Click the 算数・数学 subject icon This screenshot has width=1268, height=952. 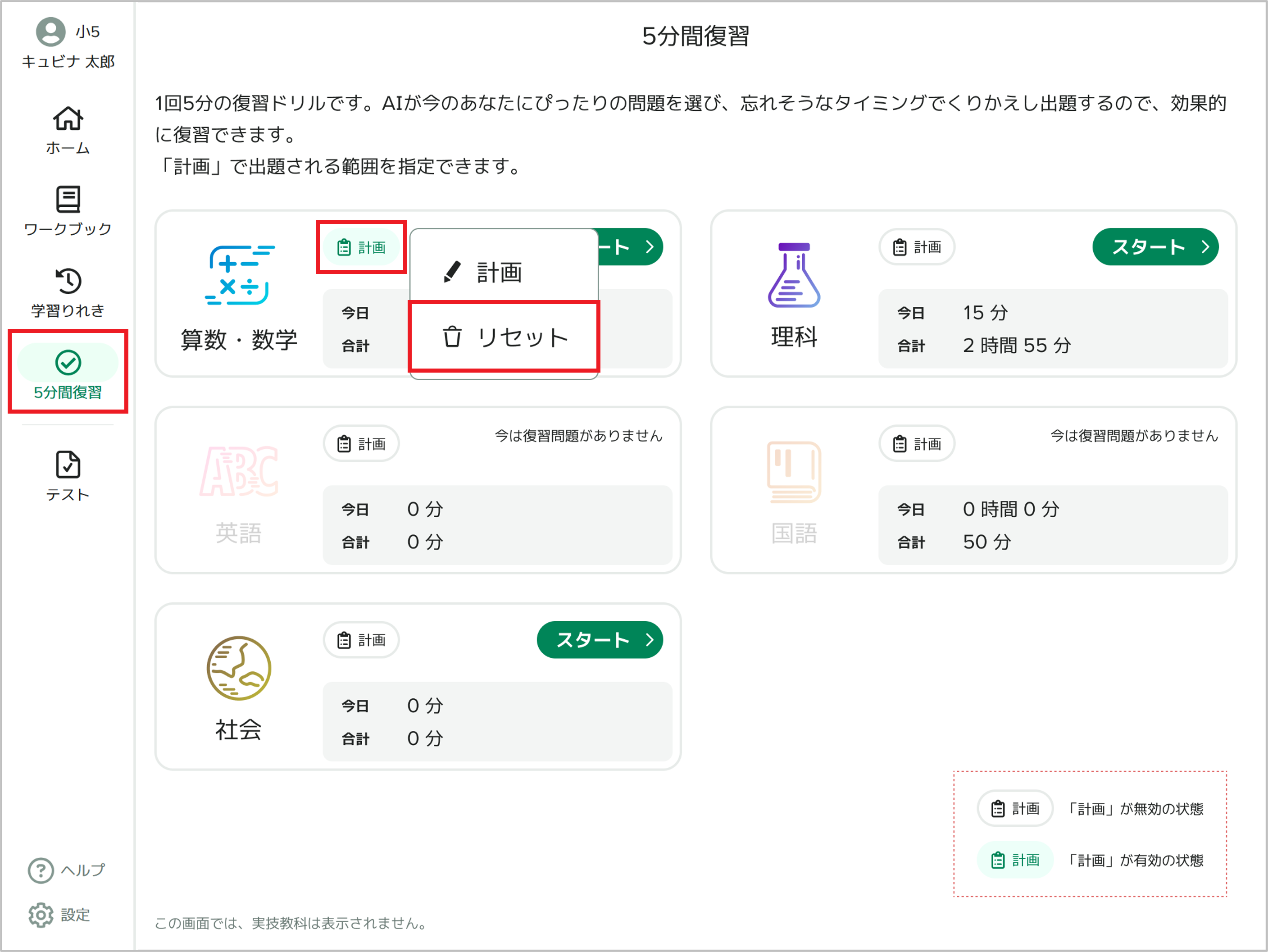[239, 275]
